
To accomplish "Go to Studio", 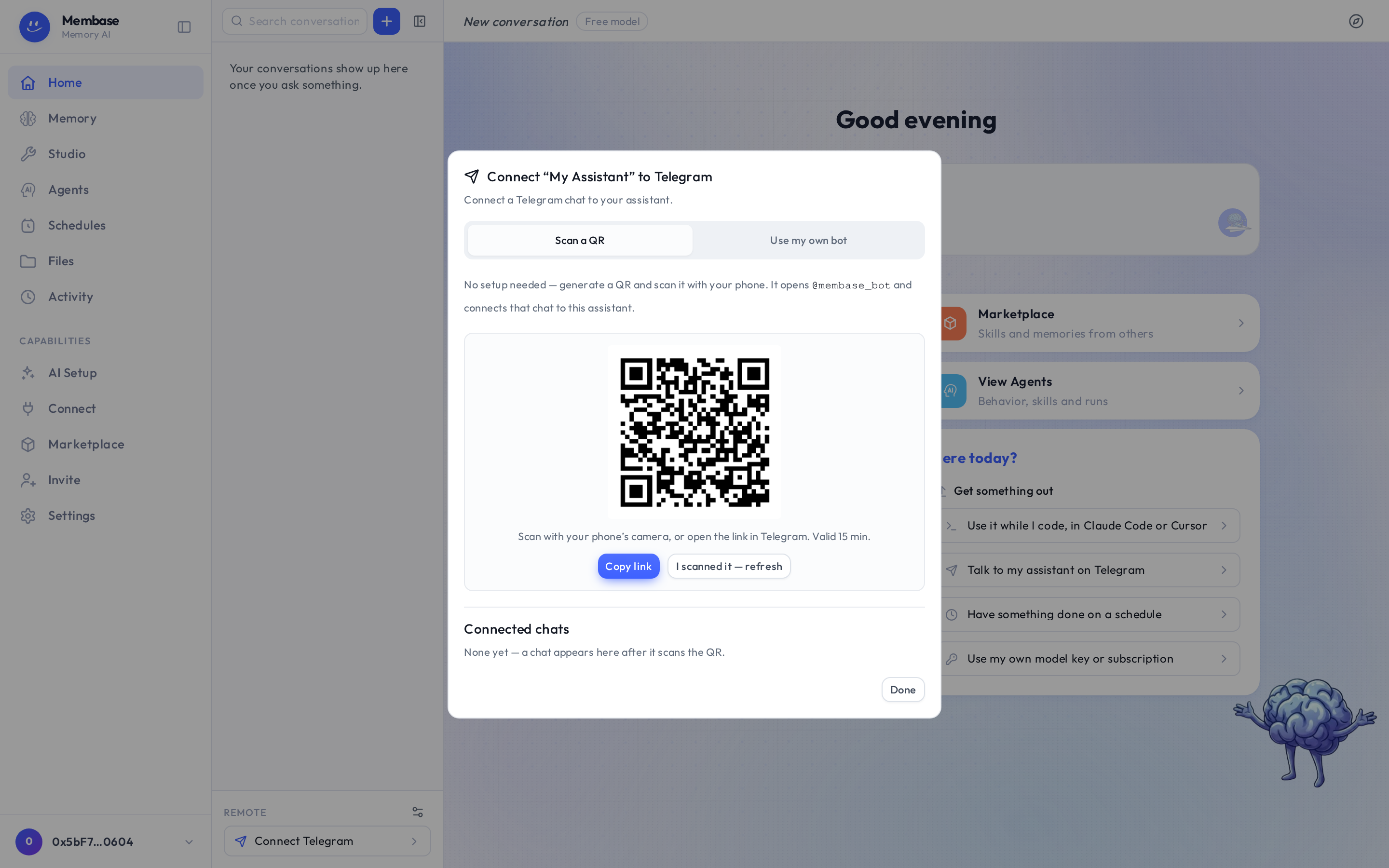I will click(x=106, y=154).
